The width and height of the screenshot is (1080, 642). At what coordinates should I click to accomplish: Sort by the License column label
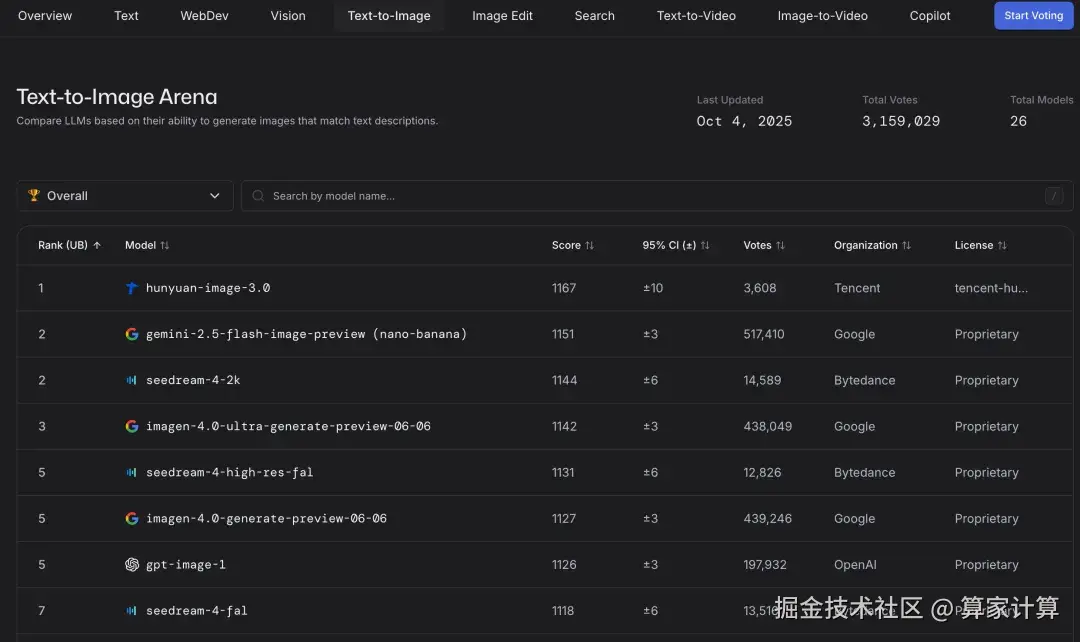[x=974, y=245]
